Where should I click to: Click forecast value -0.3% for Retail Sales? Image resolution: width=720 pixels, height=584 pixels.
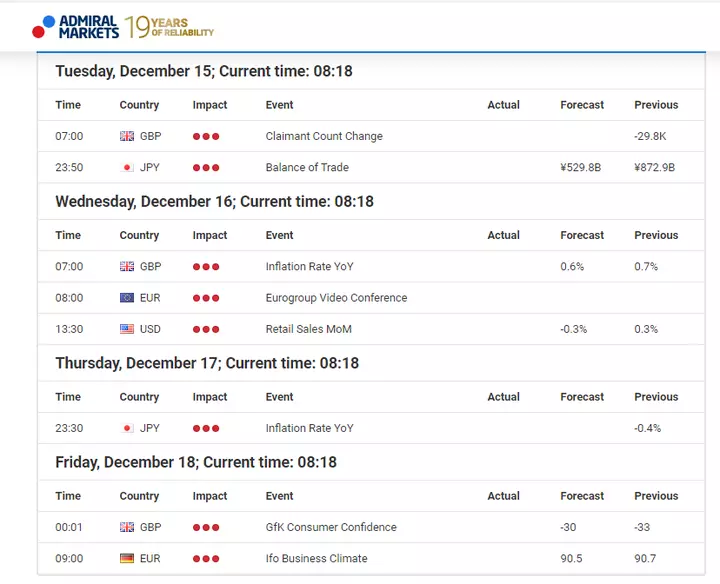tap(574, 329)
